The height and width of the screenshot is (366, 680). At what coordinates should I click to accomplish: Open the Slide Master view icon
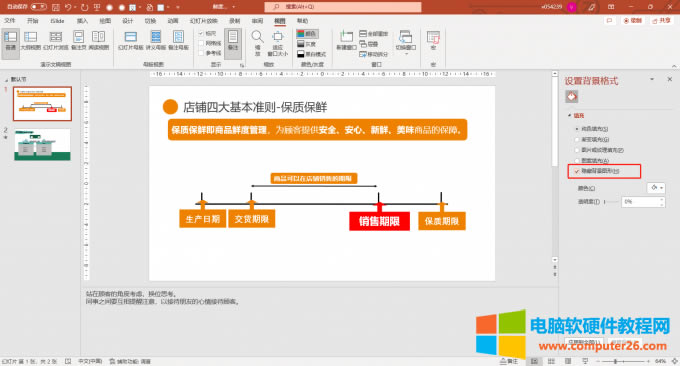click(130, 40)
